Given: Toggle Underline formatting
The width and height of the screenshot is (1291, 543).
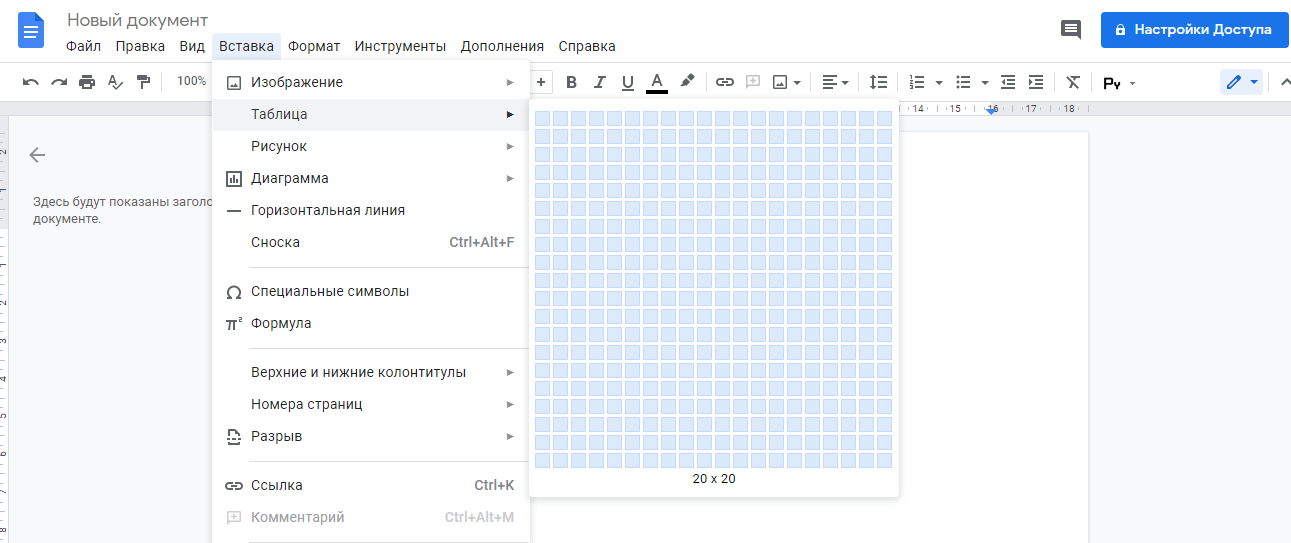Looking at the screenshot, I should tap(628, 82).
